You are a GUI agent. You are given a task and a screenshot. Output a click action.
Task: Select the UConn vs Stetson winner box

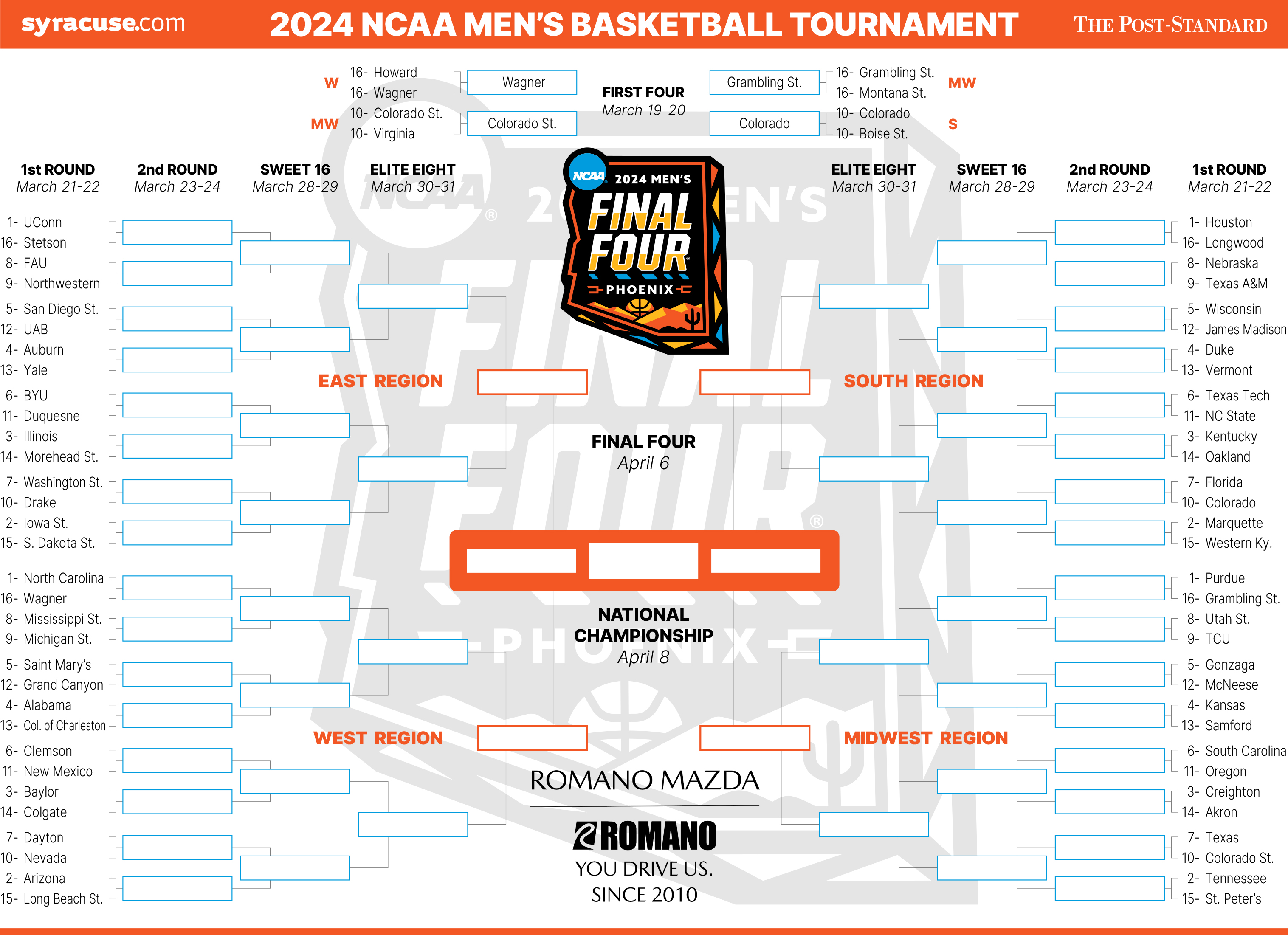pyautogui.click(x=177, y=232)
